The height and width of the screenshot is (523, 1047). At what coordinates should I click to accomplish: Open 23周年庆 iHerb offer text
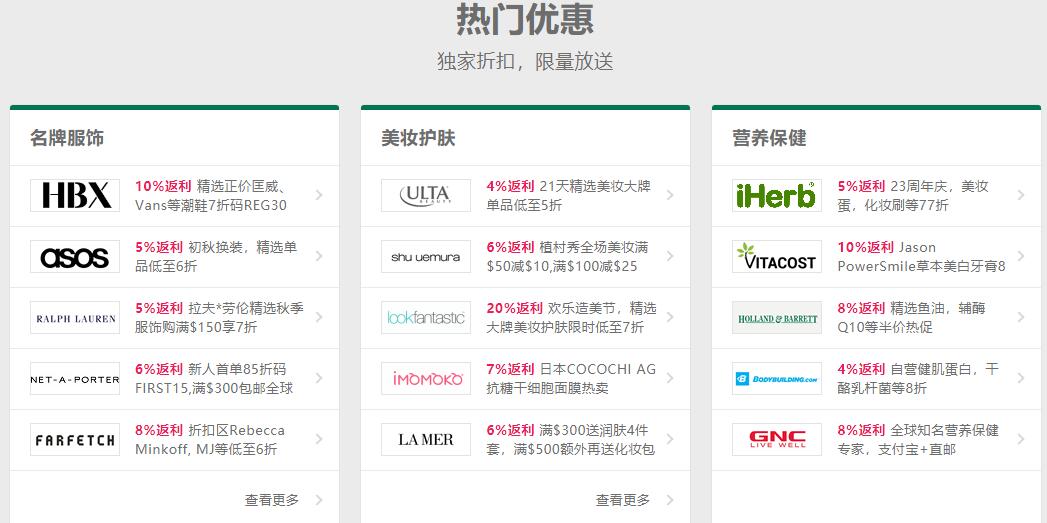pos(913,196)
